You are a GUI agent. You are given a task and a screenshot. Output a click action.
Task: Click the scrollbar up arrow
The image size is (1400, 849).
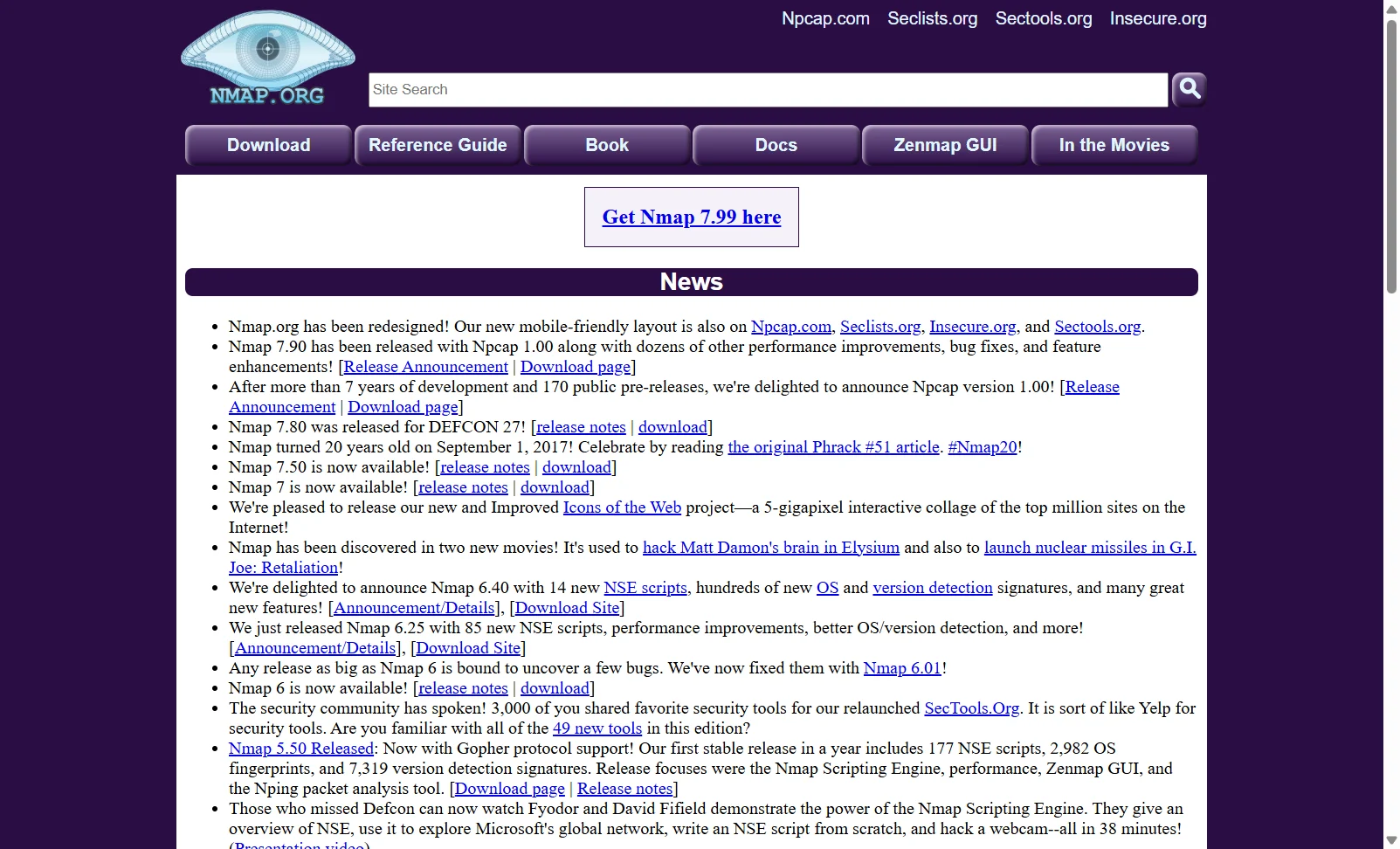click(1391, 9)
